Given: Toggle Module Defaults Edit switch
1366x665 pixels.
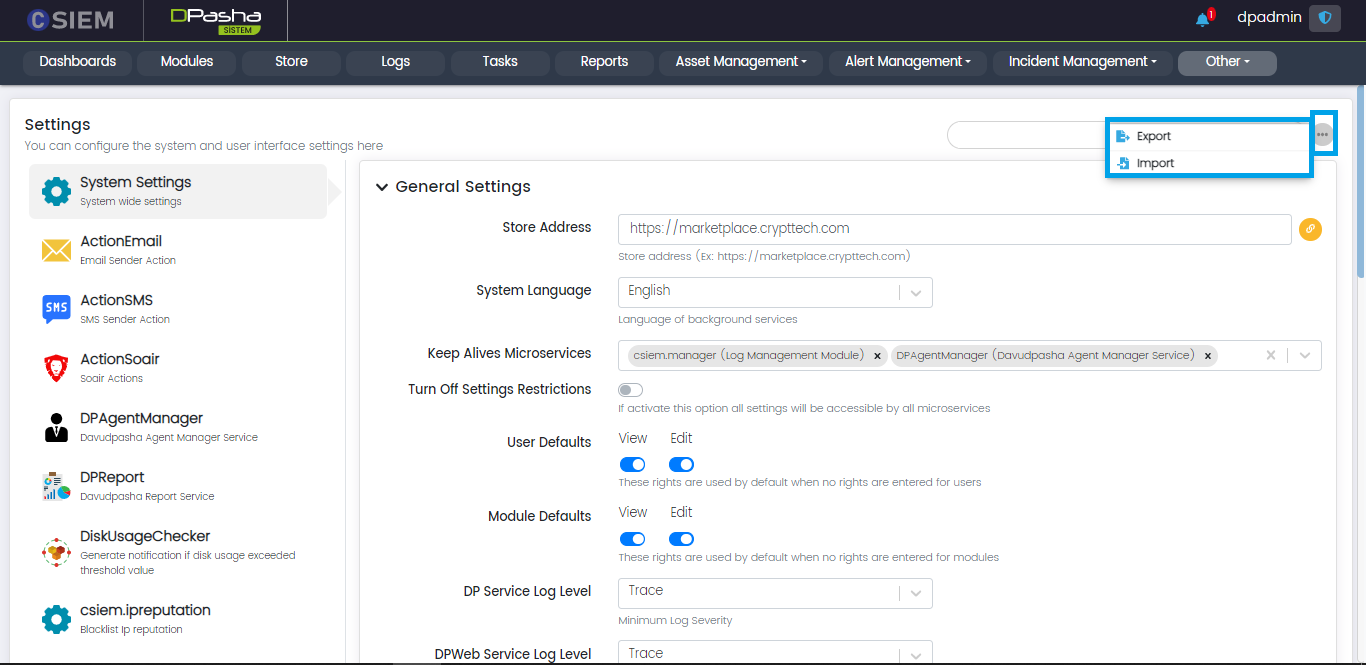Looking at the screenshot, I should [x=681, y=538].
